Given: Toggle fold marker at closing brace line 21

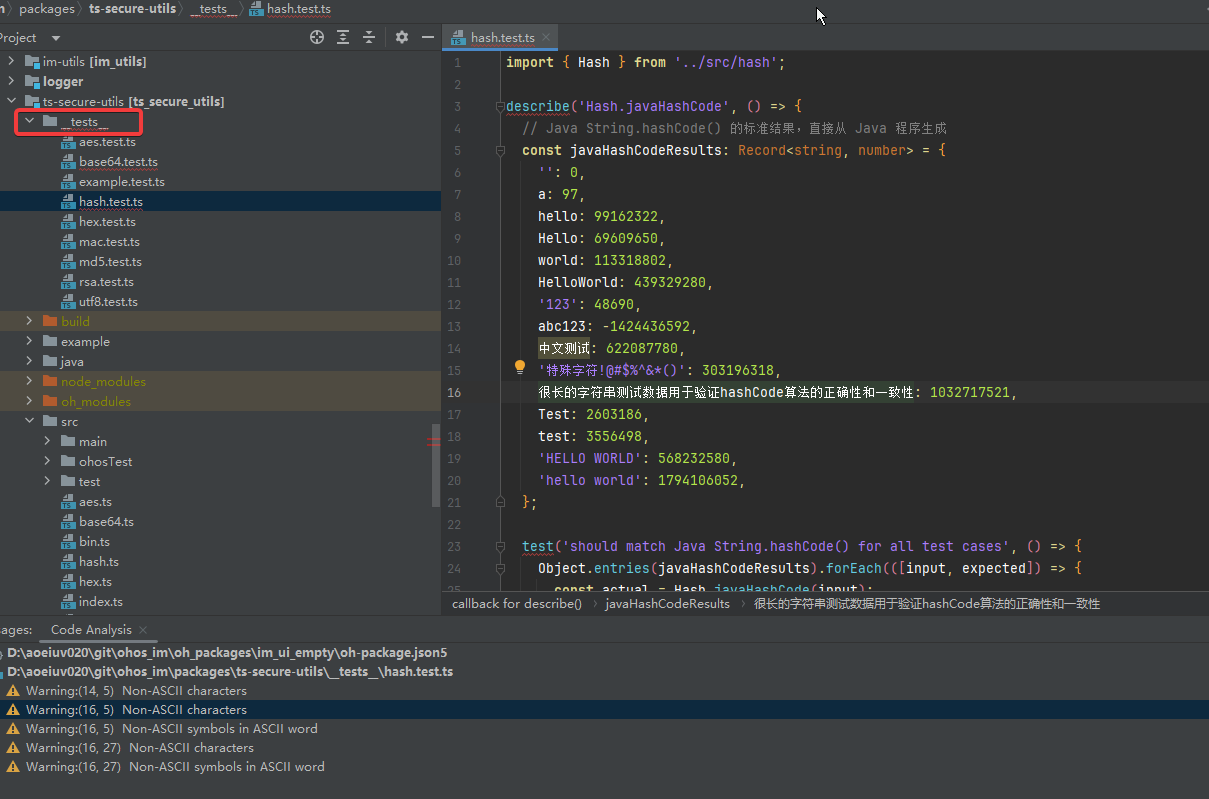Looking at the screenshot, I should pos(498,502).
